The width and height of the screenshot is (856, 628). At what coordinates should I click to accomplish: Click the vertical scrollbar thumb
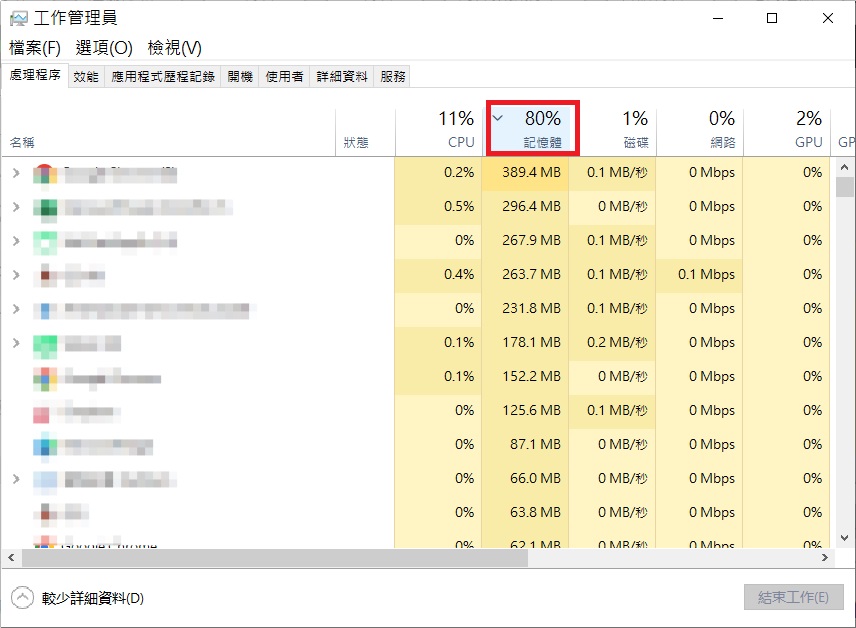(844, 187)
